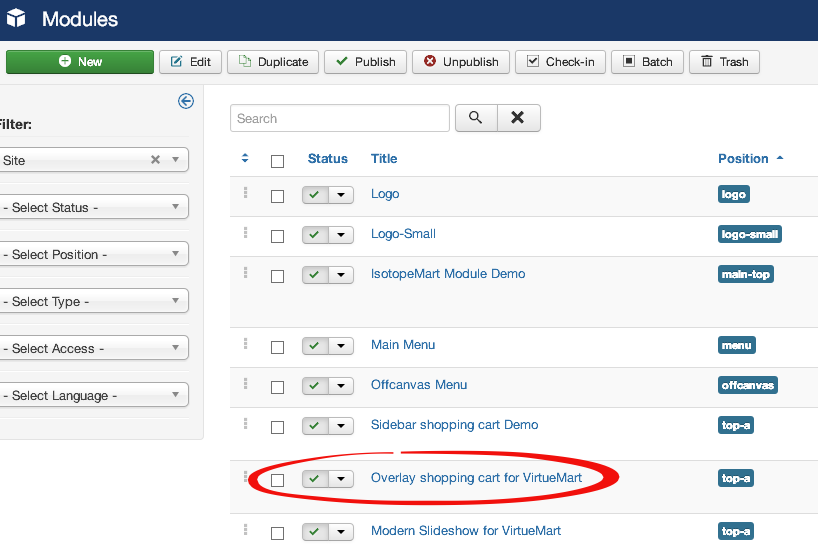Screen dimensions: 818x559
Task: Open status dropdown arrow for IsotopeMart row
Action: coord(342,276)
